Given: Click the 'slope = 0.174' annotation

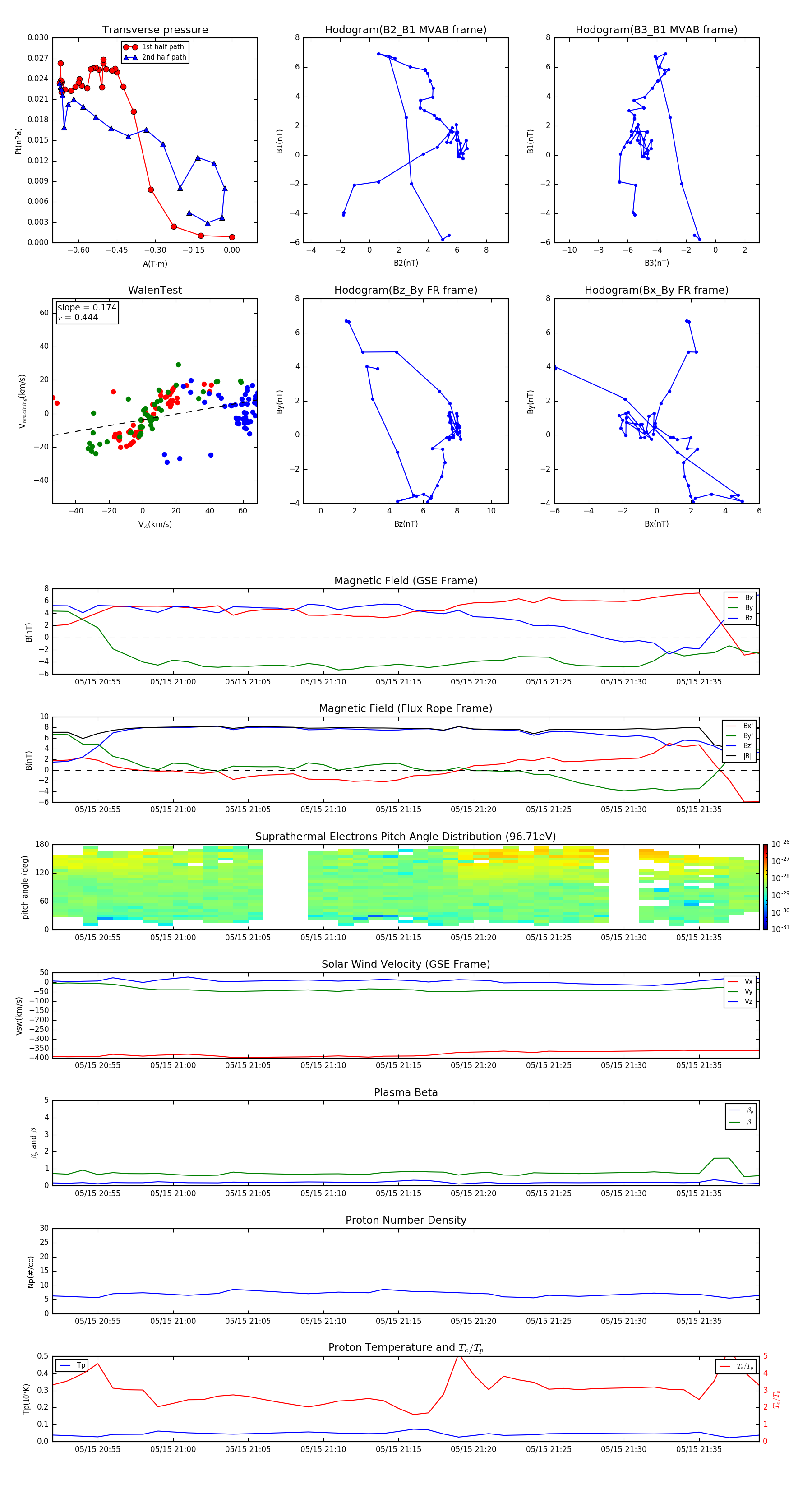Looking at the screenshot, I should click(87, 308).
